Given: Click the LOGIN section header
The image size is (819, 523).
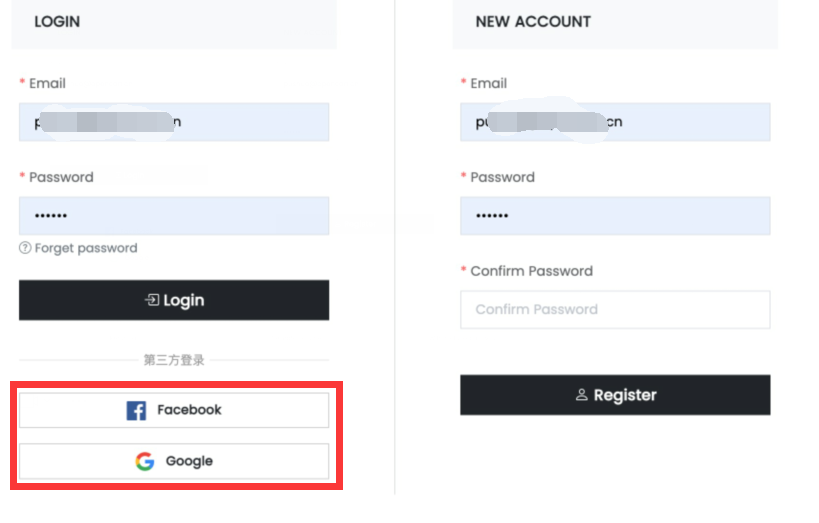Looking at the screenshot, I should pos(57,21).
